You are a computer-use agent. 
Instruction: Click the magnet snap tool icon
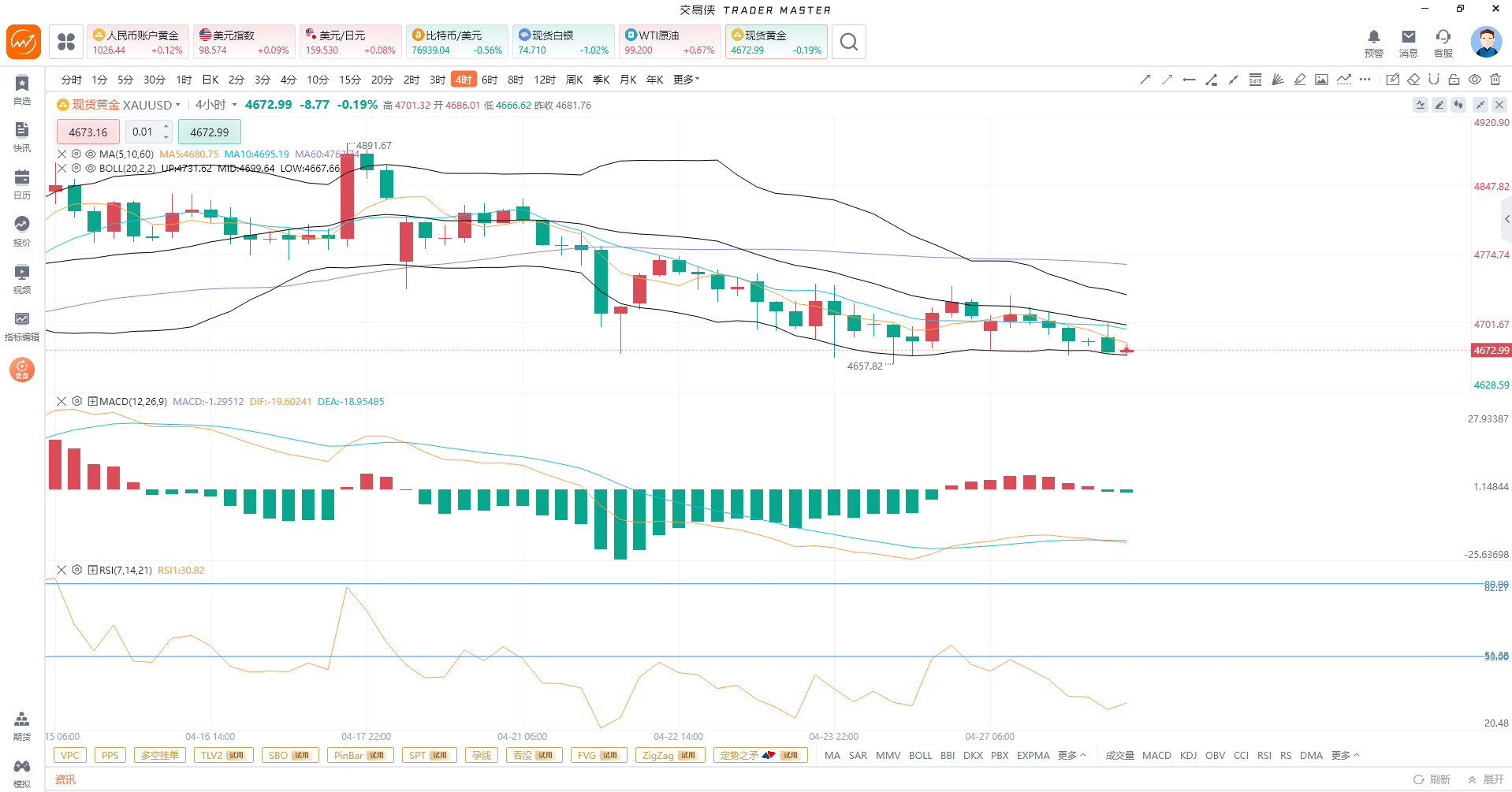[x=1434, y=80]
